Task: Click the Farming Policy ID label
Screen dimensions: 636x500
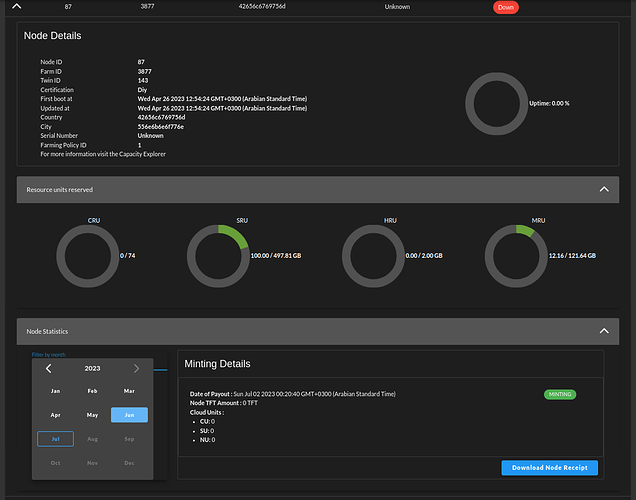Action: tap(63, 145)
